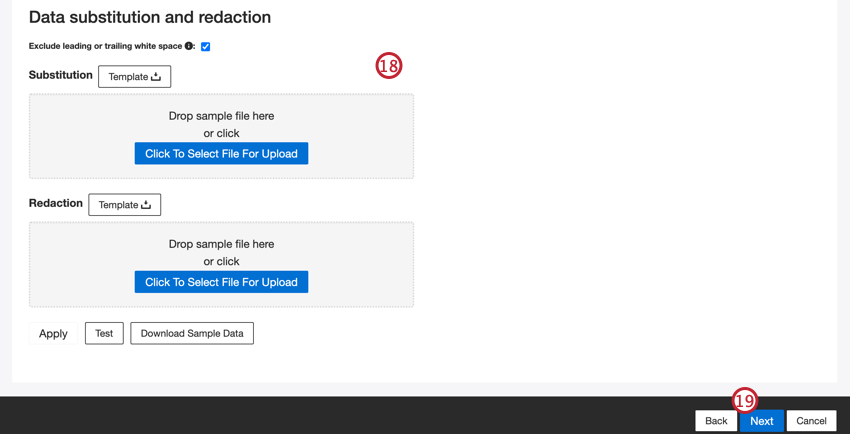This screenshot has height=434, width=850.
Task: Go Back to the previous step
Action: [716, 421]
